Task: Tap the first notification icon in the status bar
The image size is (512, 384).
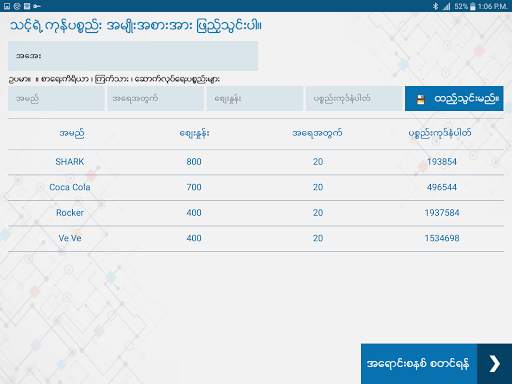Action: click(7, 6)
